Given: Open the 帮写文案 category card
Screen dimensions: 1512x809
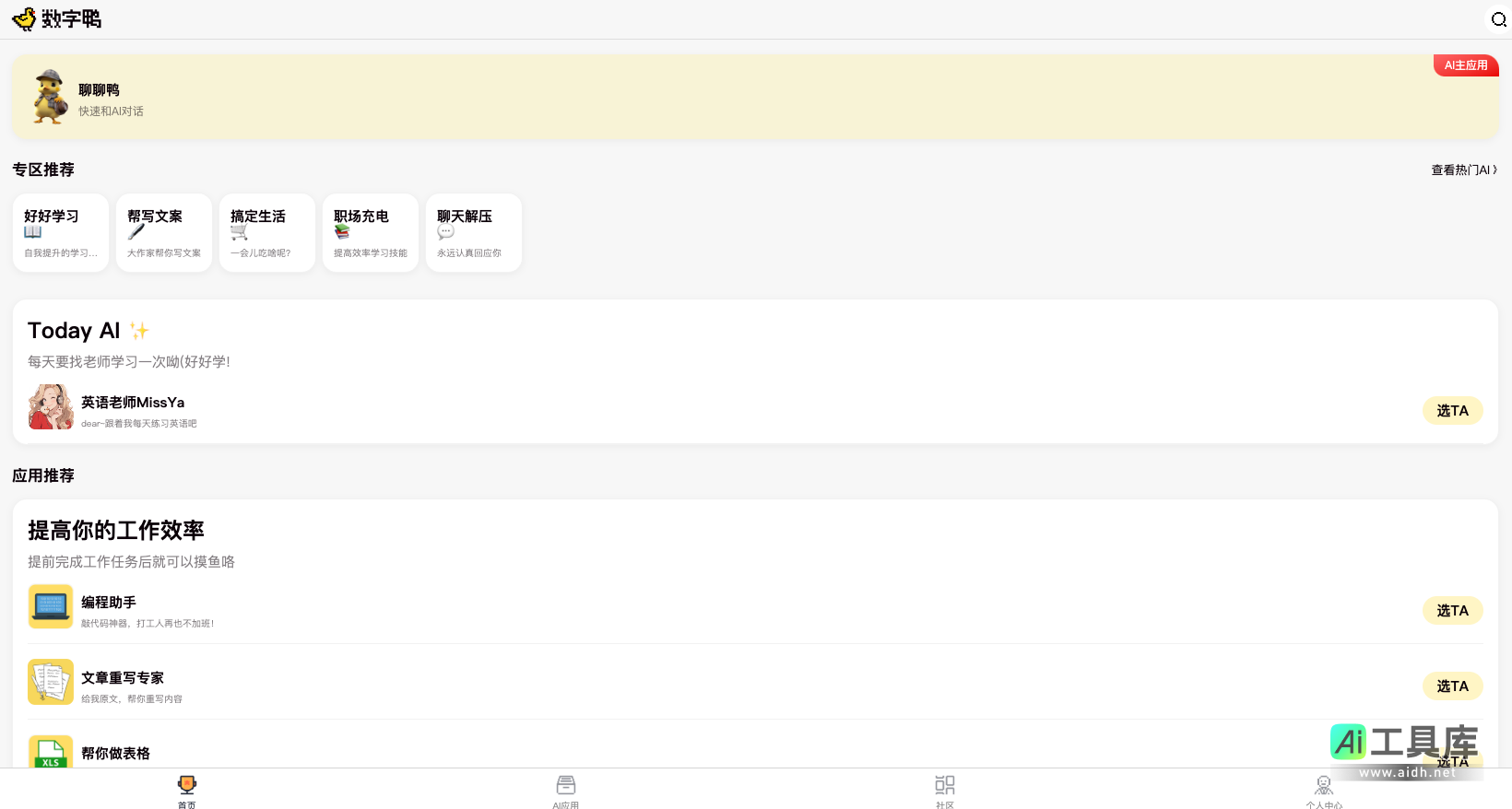Looking at the screenshot, I should 164,233.
